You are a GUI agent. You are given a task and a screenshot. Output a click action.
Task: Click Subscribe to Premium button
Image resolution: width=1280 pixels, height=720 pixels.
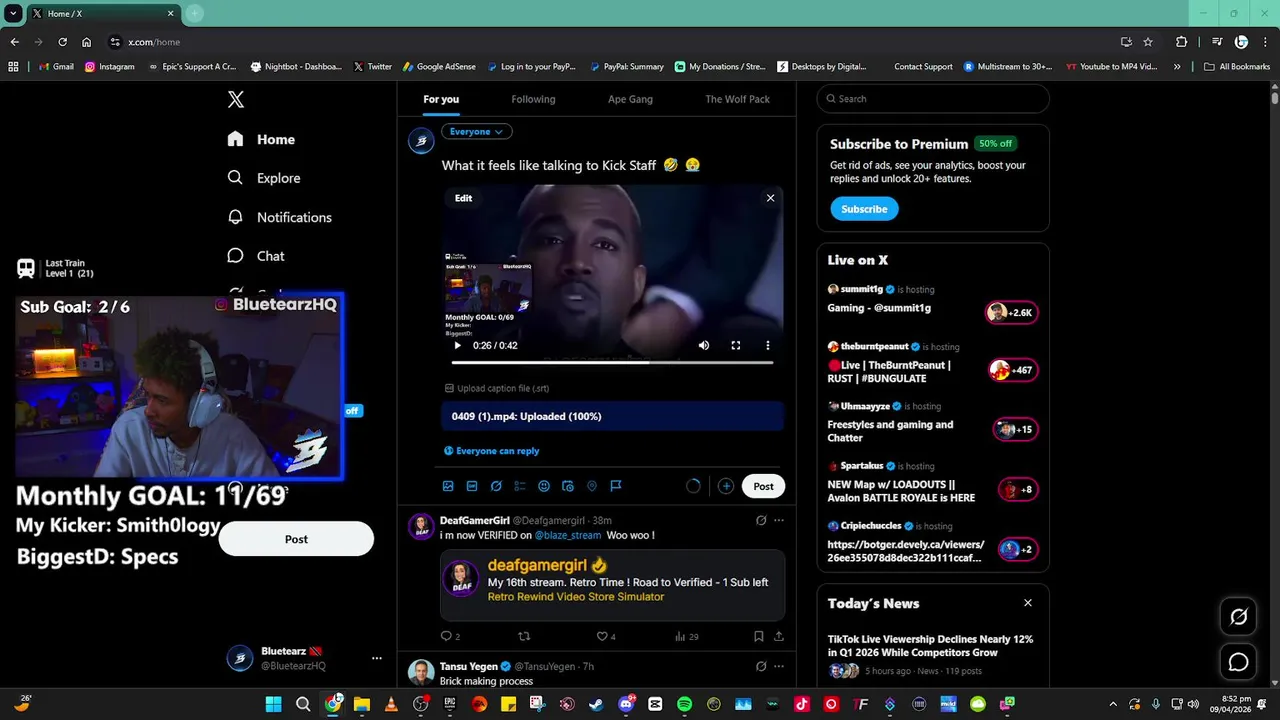coord(864,209)
